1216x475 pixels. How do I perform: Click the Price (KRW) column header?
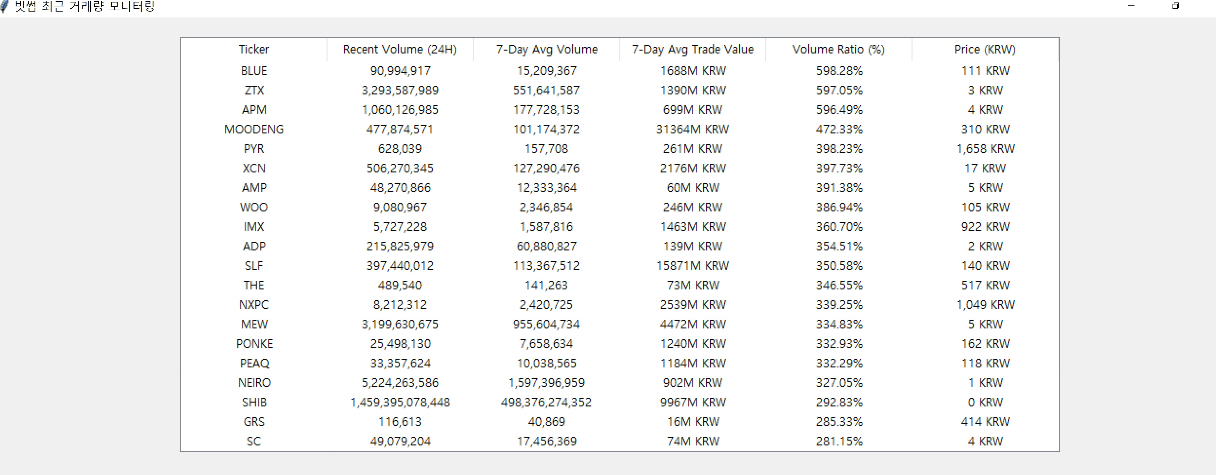tap(985, 49)
